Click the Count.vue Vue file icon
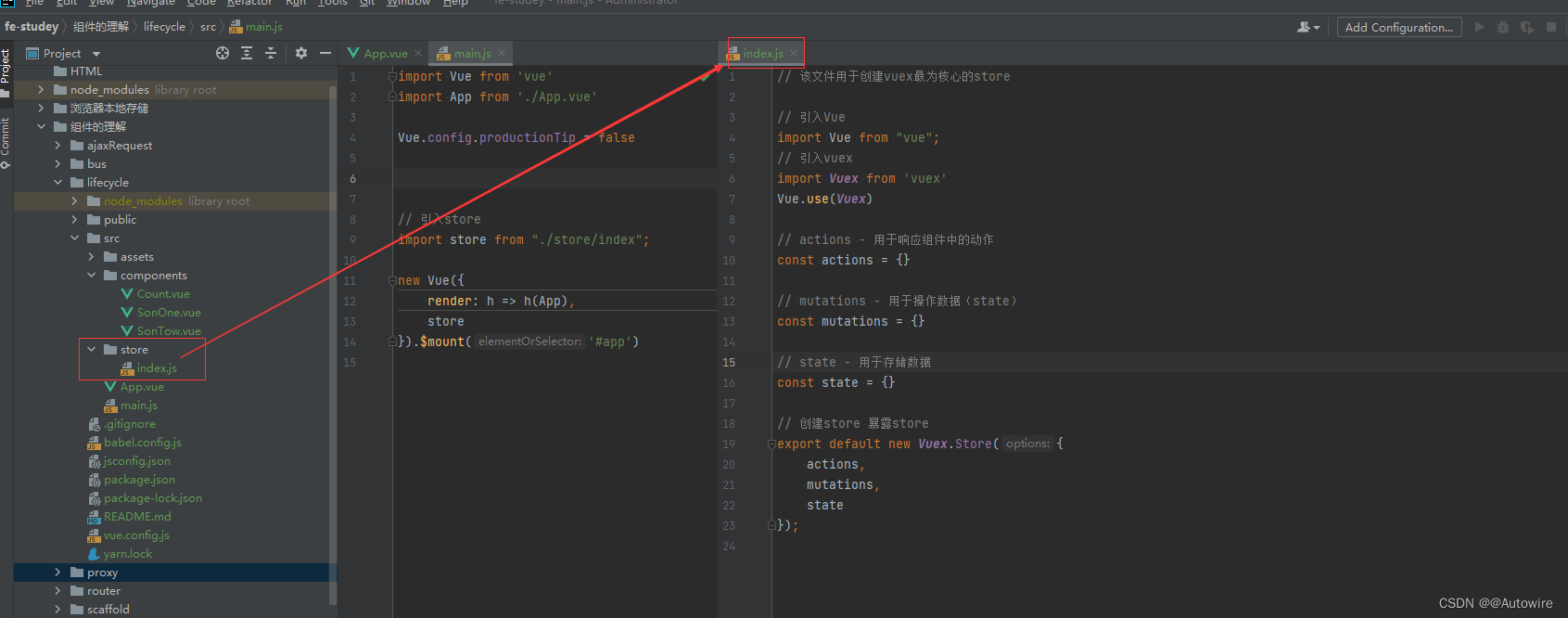Screen dimensions: 1568x618 click(127, 294)
